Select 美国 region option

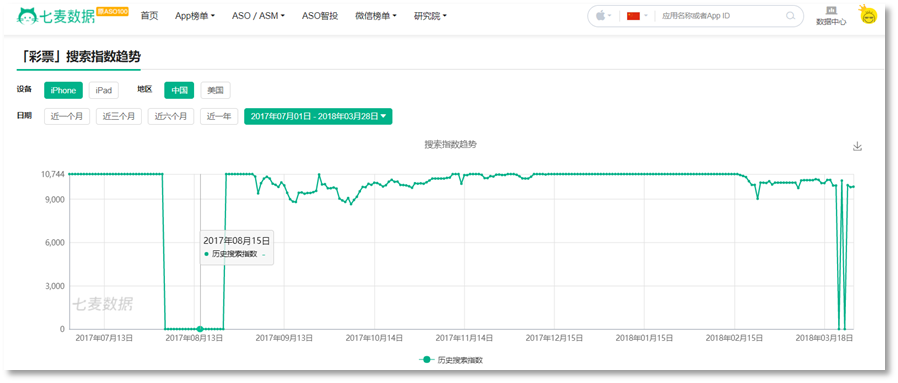coord(215,90)
